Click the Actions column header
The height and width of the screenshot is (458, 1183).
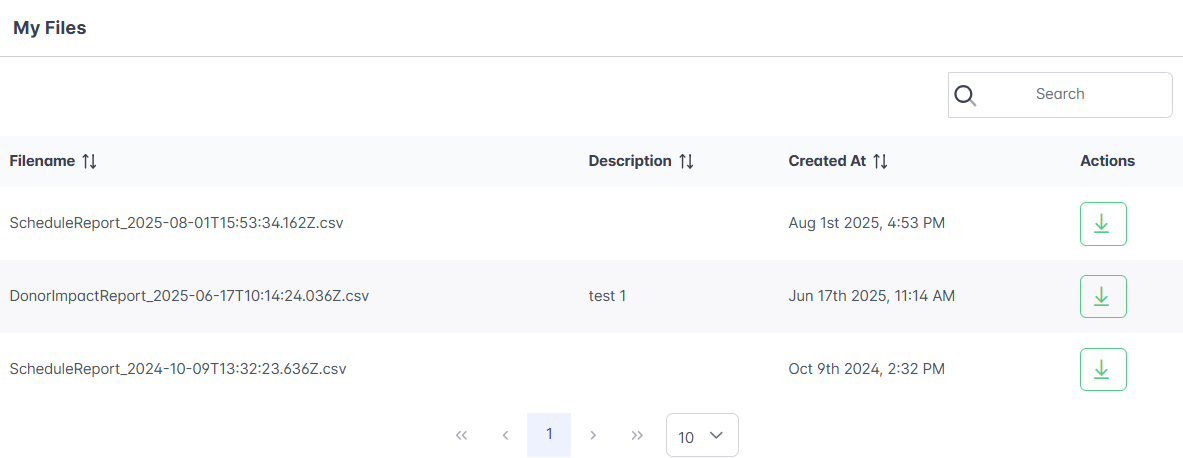[x=1107, y=161]
